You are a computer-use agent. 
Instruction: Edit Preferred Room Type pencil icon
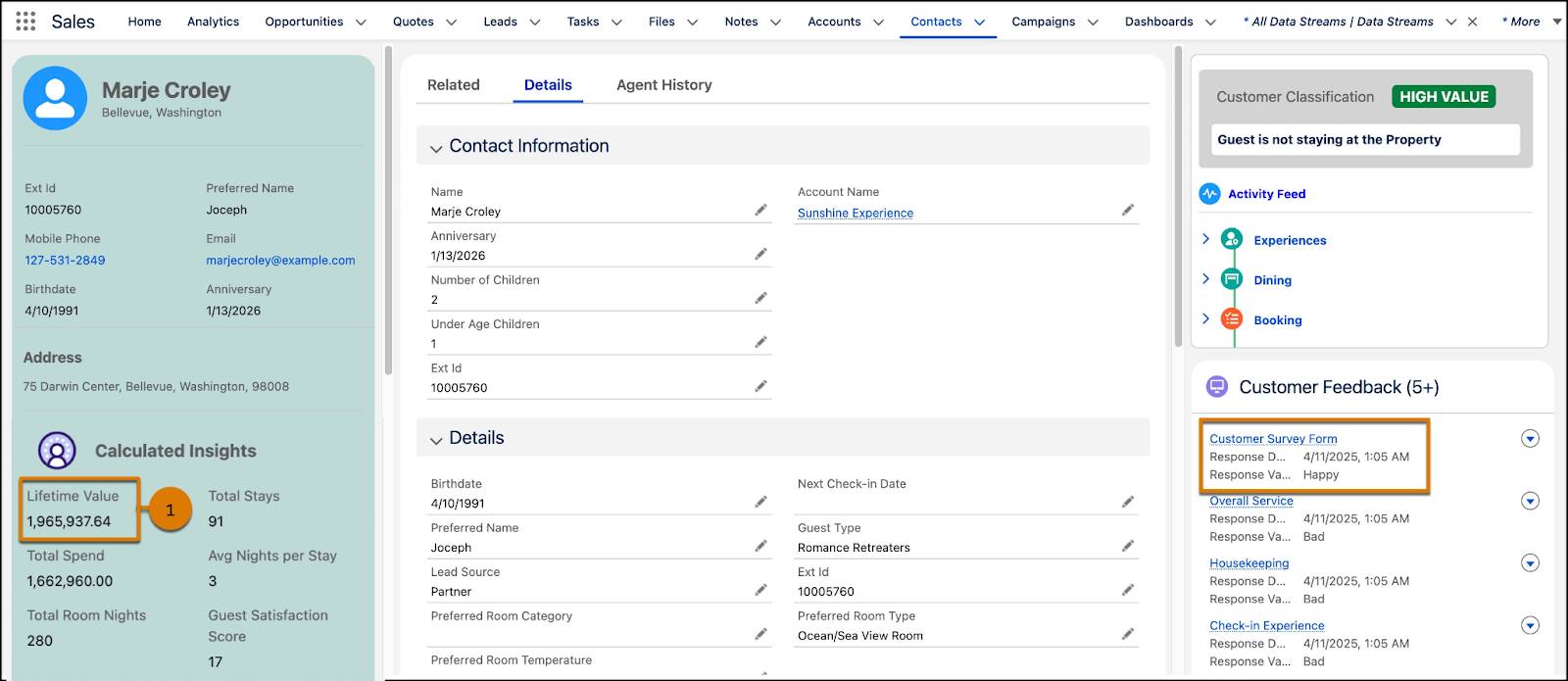tap(1128, 634)
